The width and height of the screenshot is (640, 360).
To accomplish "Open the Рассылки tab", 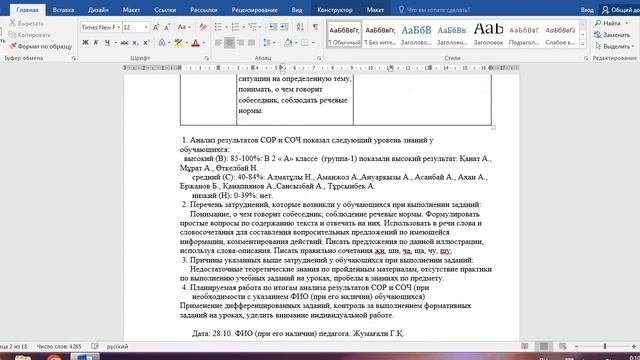I will [x=204, y=10].
